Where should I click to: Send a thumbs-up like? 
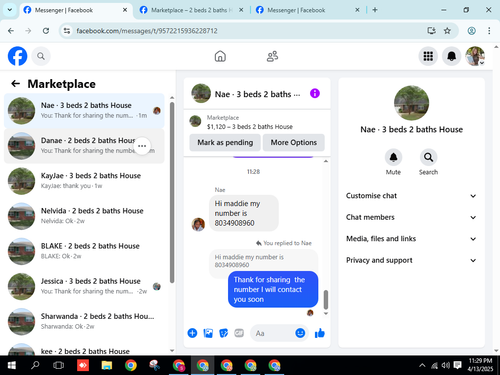coord(320,333)
